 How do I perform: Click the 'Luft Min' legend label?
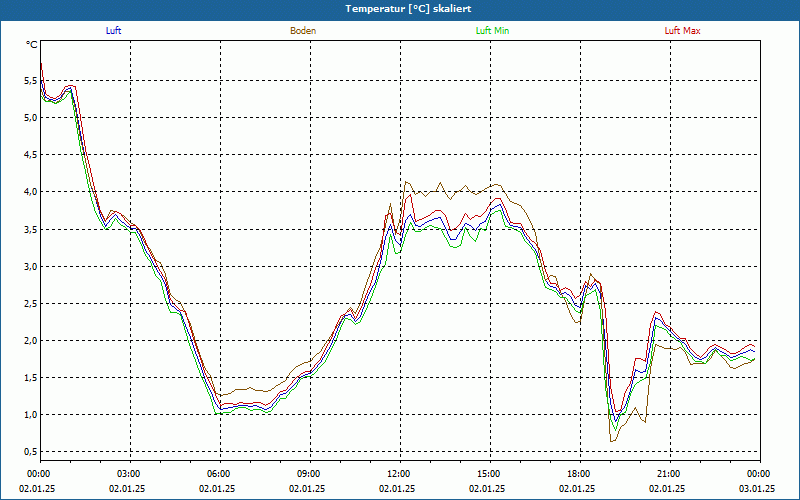492,31
